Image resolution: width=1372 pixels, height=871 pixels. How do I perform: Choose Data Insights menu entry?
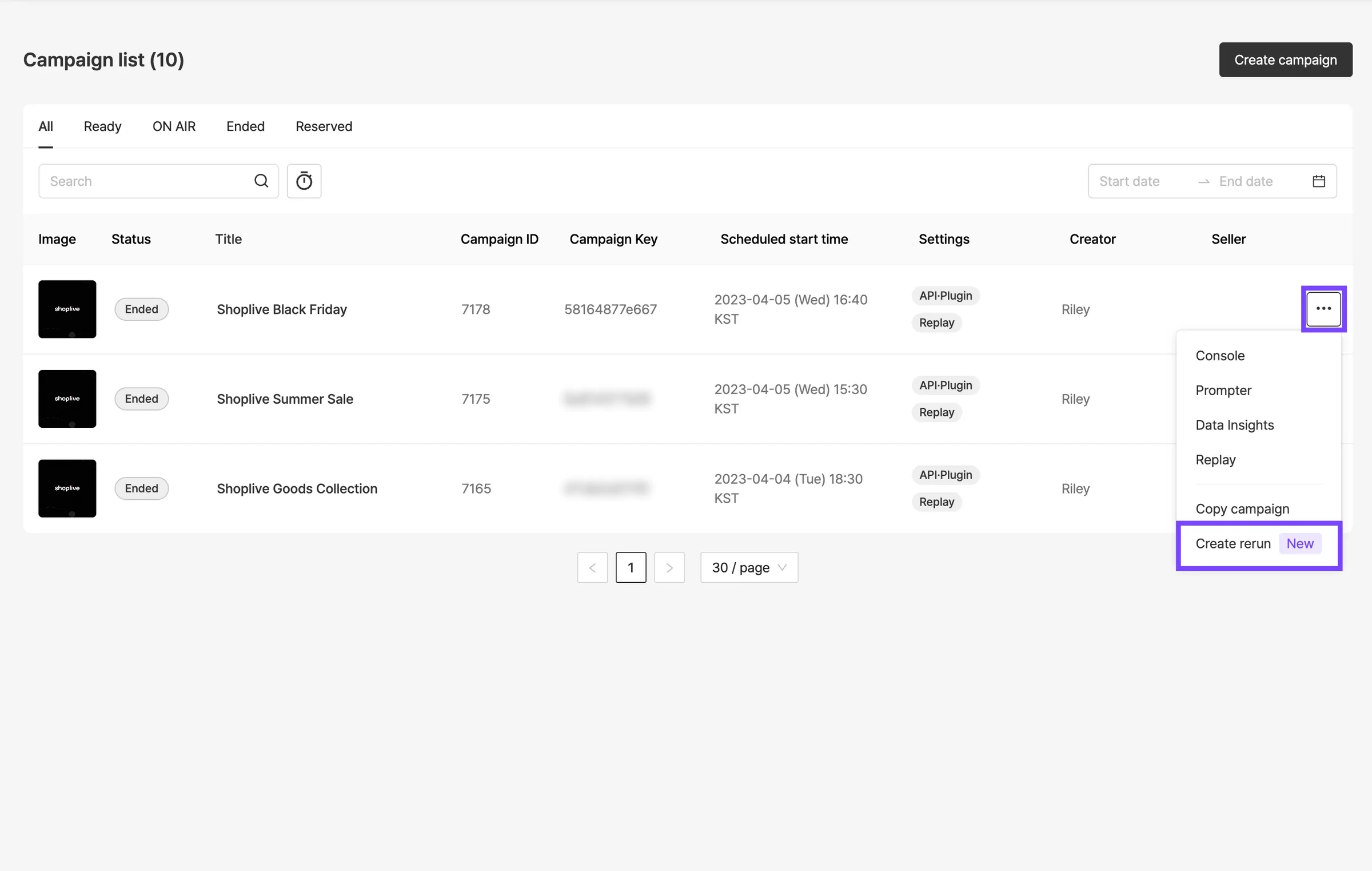1258,425
